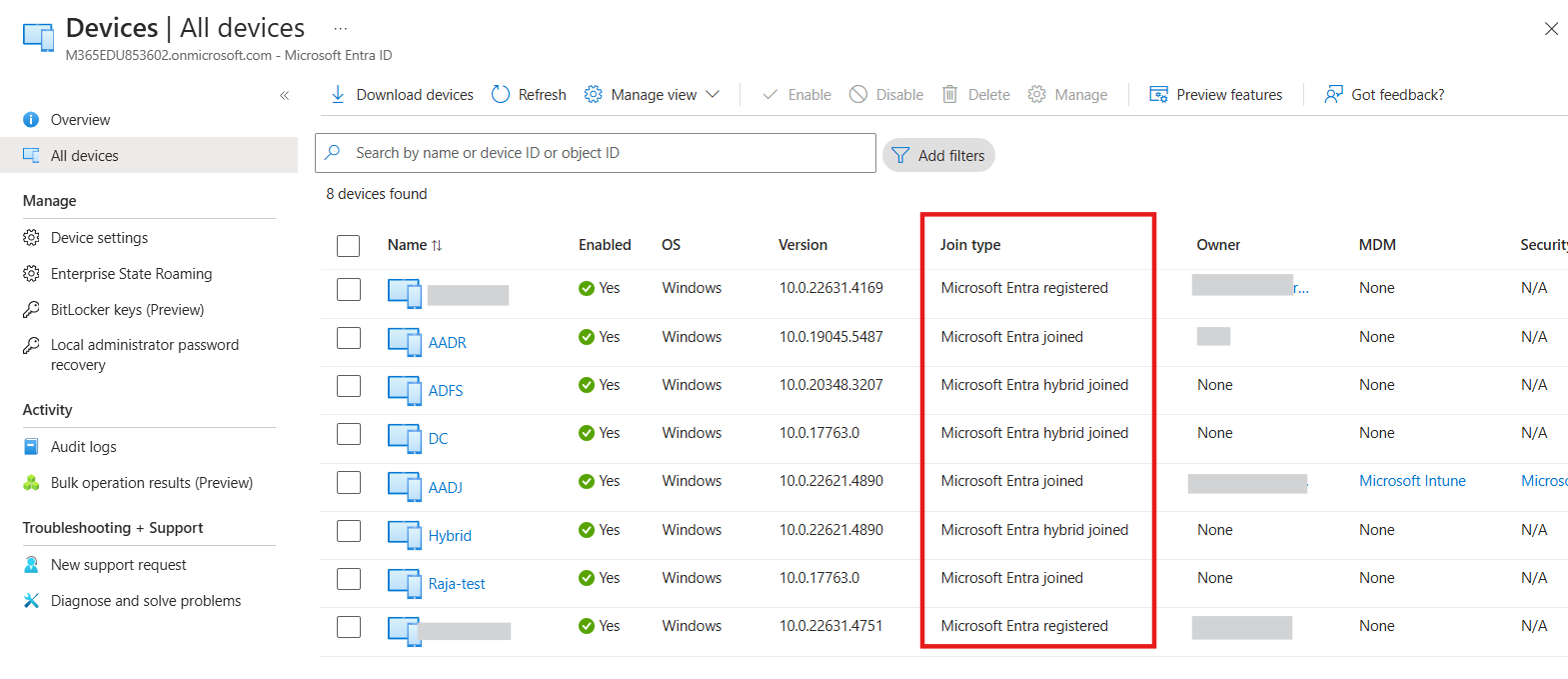This screenshot has width=1568, height=679.
Task: Click the Refresh circular arrow icon
Action: point(501,94)
